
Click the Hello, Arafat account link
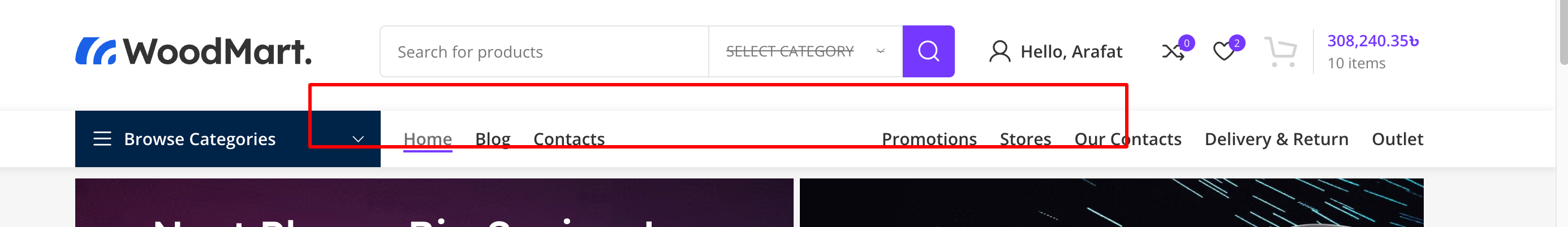coord(1071,51)
